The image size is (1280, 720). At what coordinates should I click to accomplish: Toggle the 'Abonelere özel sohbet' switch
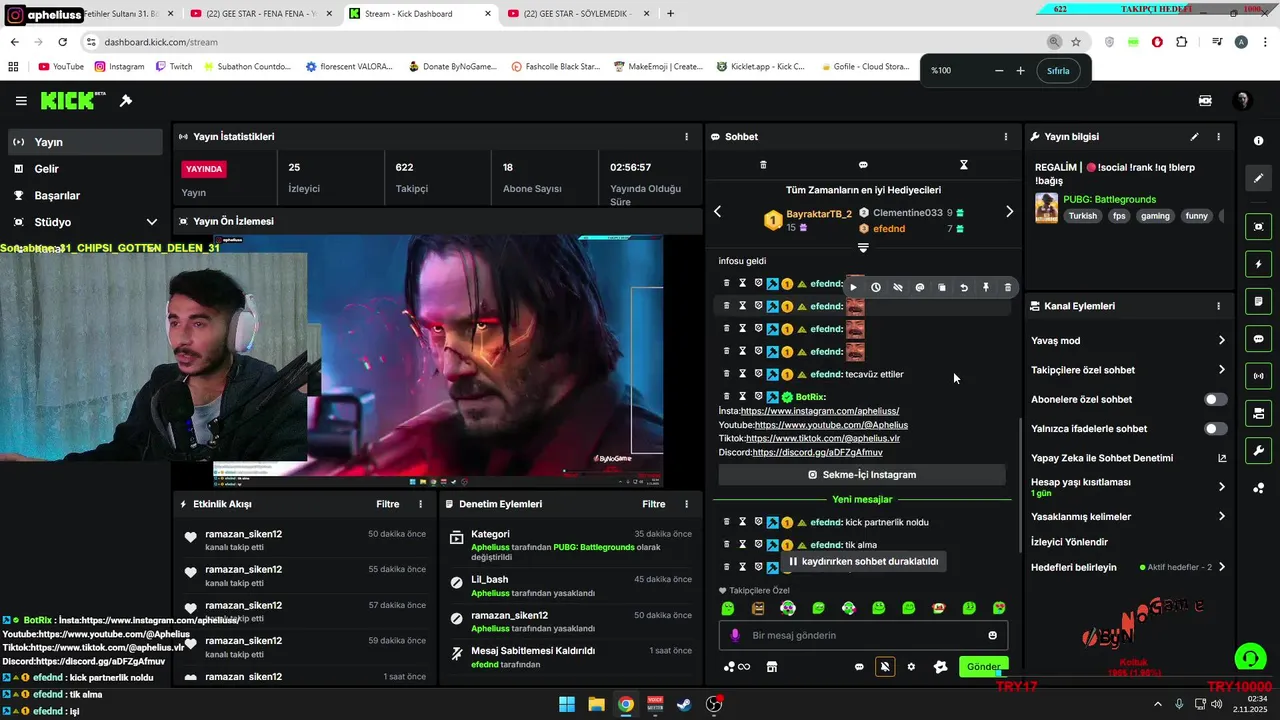[1215, 399]
